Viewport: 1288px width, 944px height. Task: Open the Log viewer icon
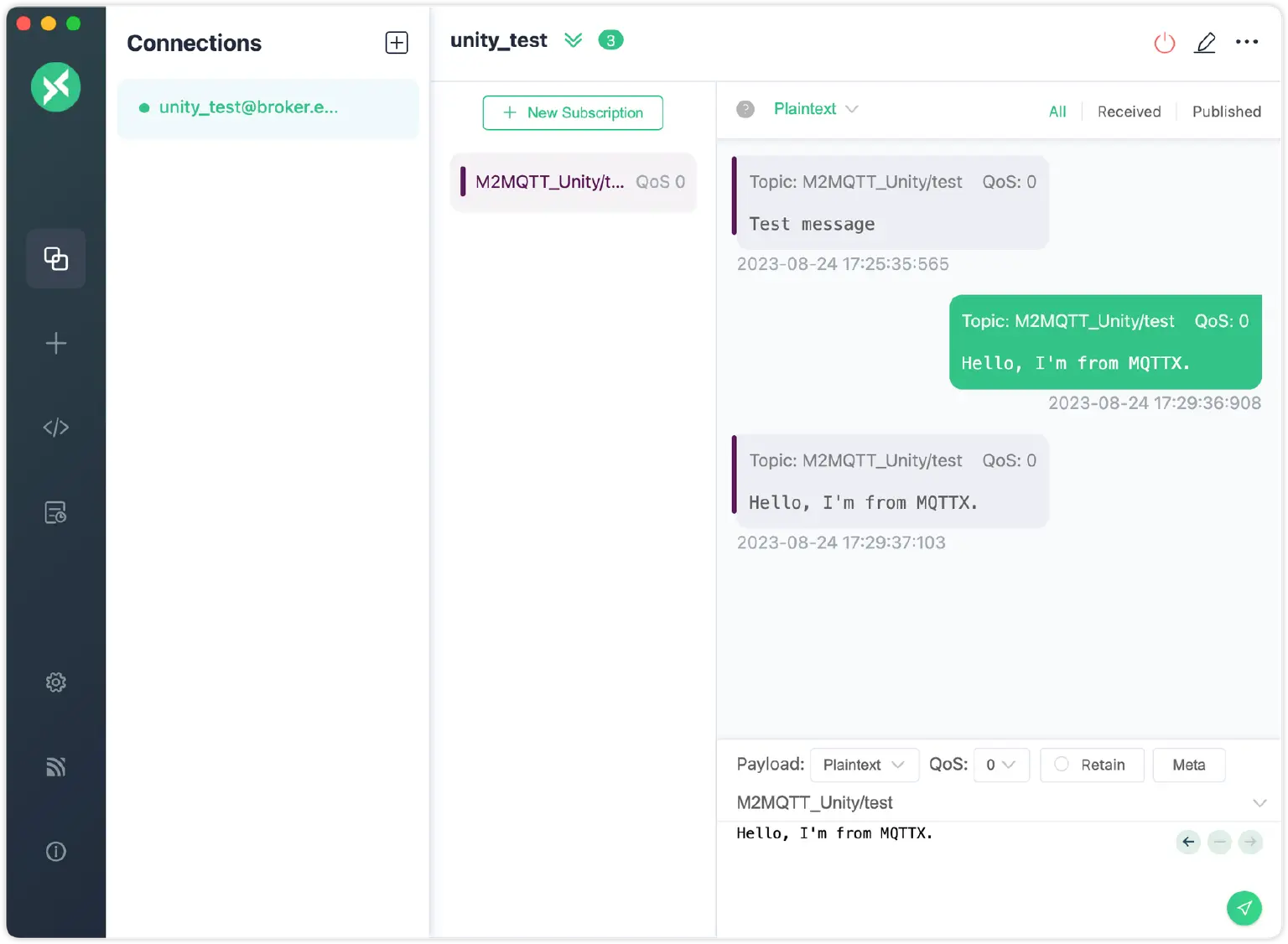(55, 511)
